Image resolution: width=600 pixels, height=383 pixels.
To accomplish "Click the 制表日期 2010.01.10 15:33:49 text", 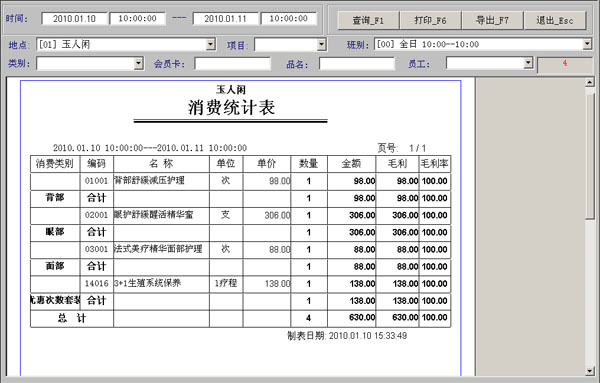I will [x=347, y=336].
